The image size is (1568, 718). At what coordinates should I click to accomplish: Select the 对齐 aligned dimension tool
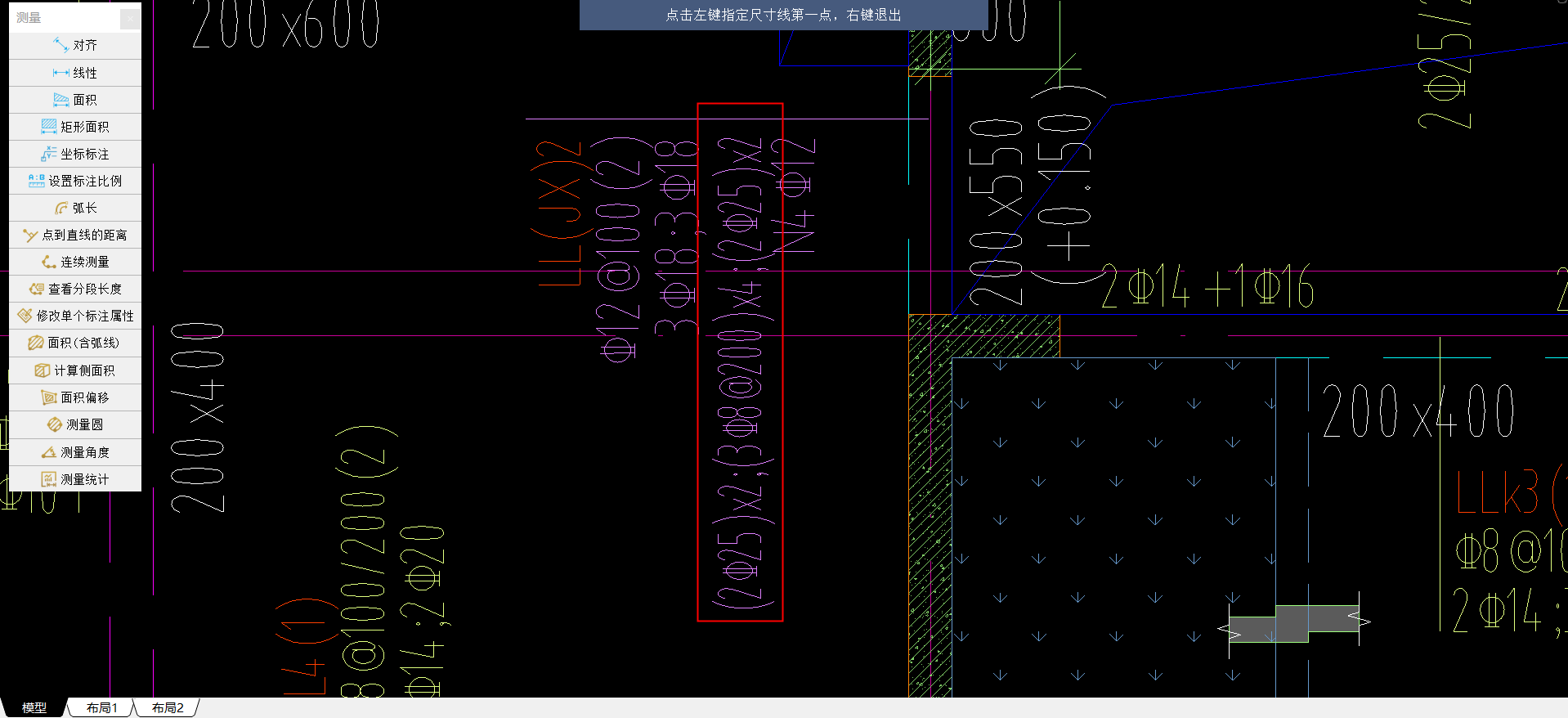coord(75,45)
